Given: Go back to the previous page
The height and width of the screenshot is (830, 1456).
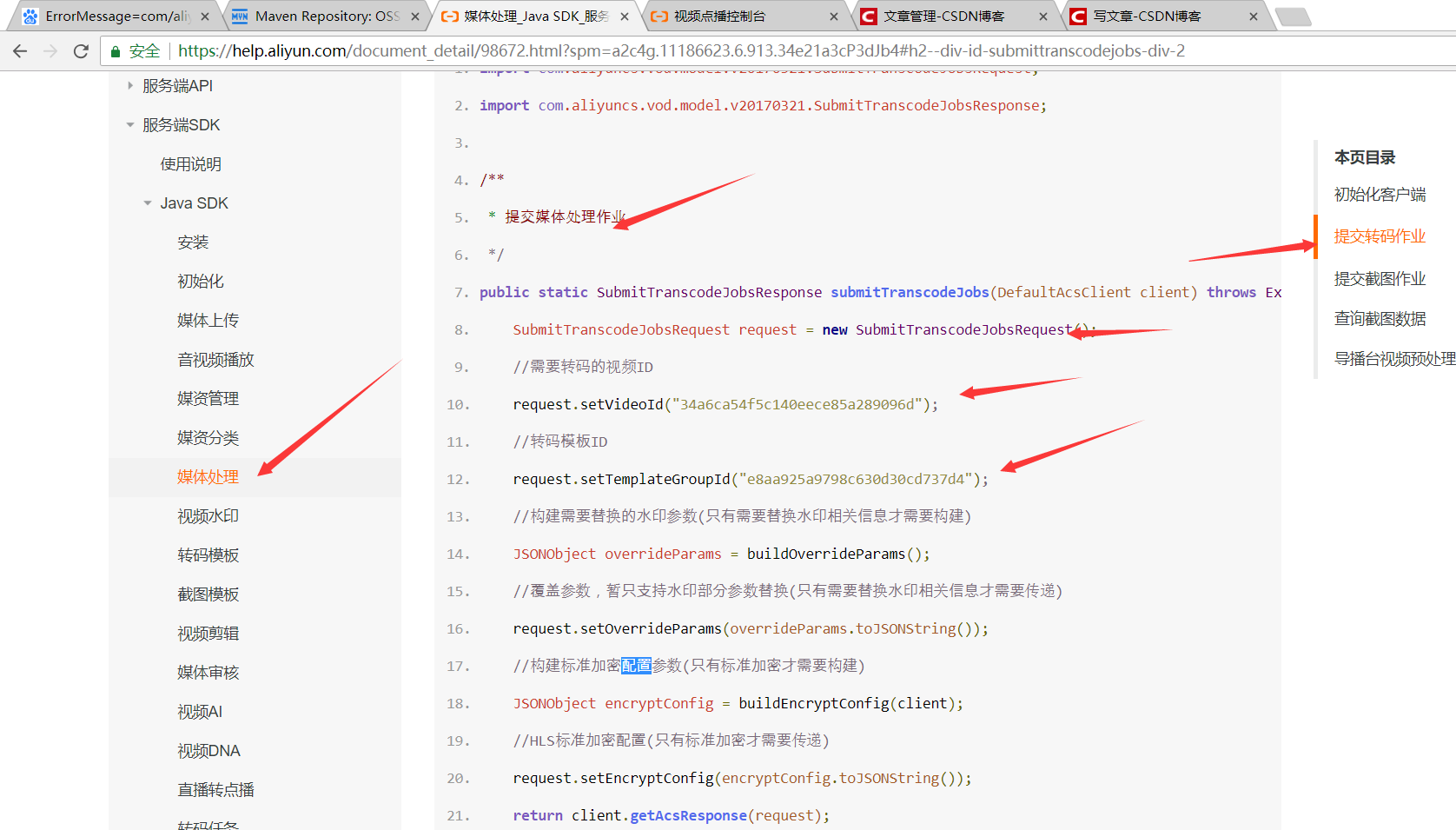Looking at the screenshot, I should [x=20, y=51].
